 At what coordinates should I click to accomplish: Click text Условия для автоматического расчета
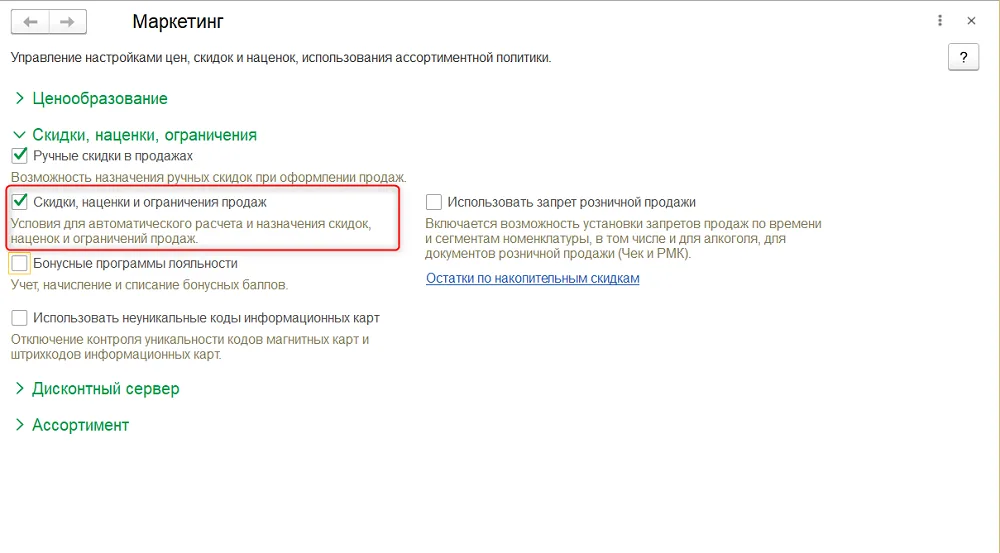tap(191, 231)
